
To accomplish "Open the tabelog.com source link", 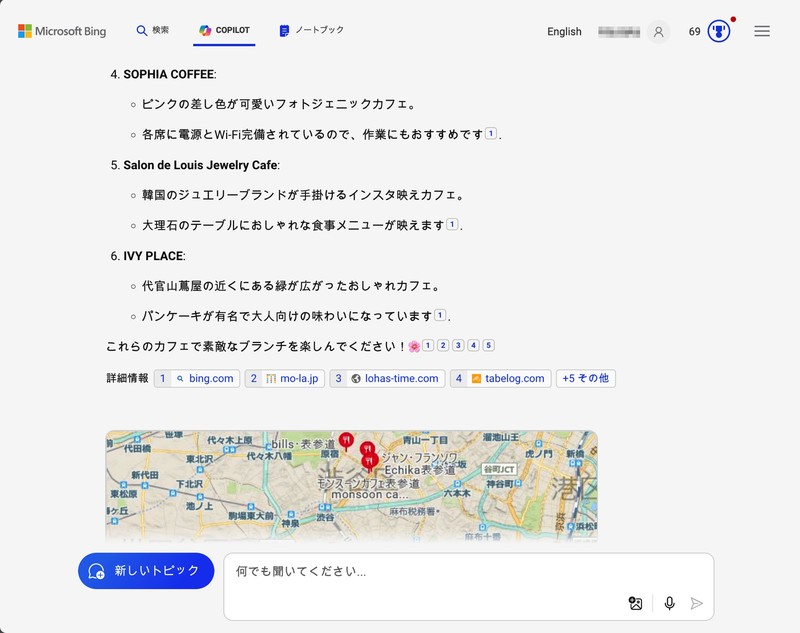I will pyautogui.click(x=501, y=378).
